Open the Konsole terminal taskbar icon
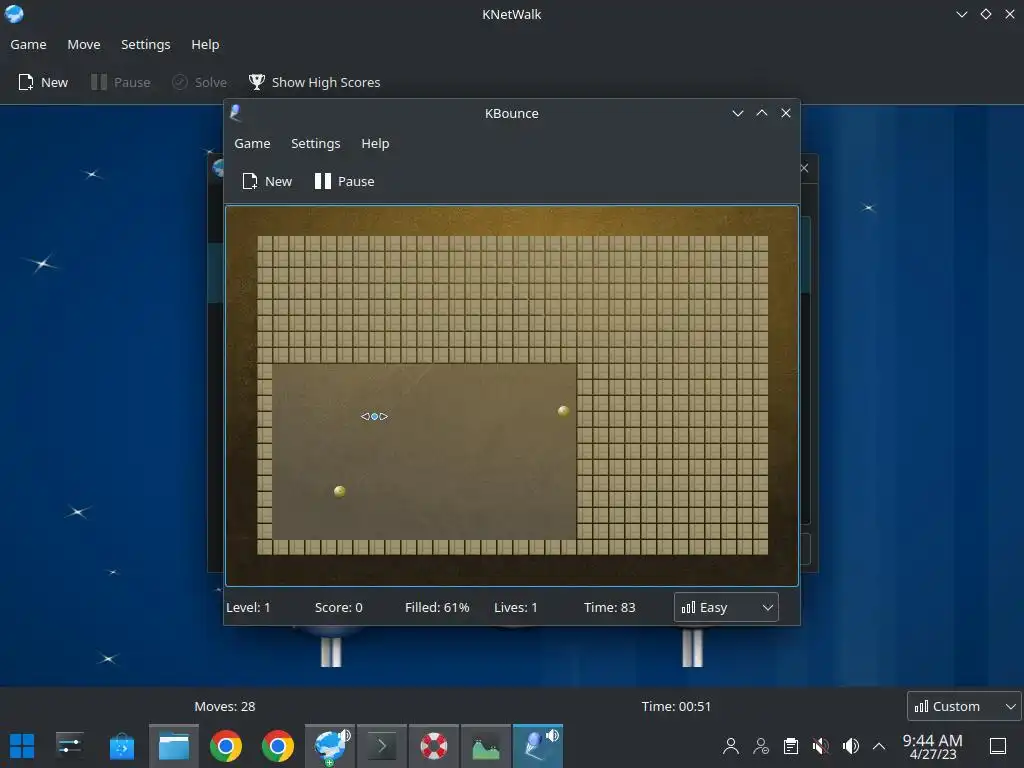 pos(382,746)
